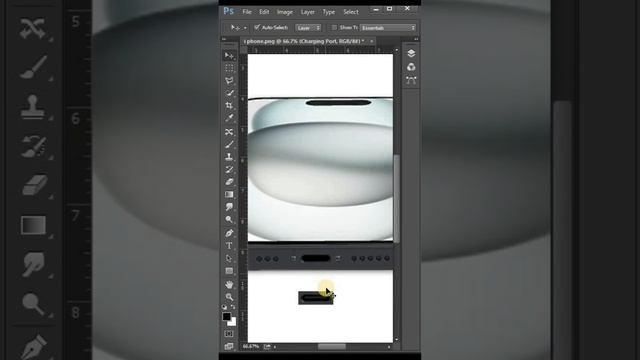Select the Content-Aware Move tool
Image resolution: width=640 pixels, height=360 pixels.
pyautogui.click(x=229, y=132)
